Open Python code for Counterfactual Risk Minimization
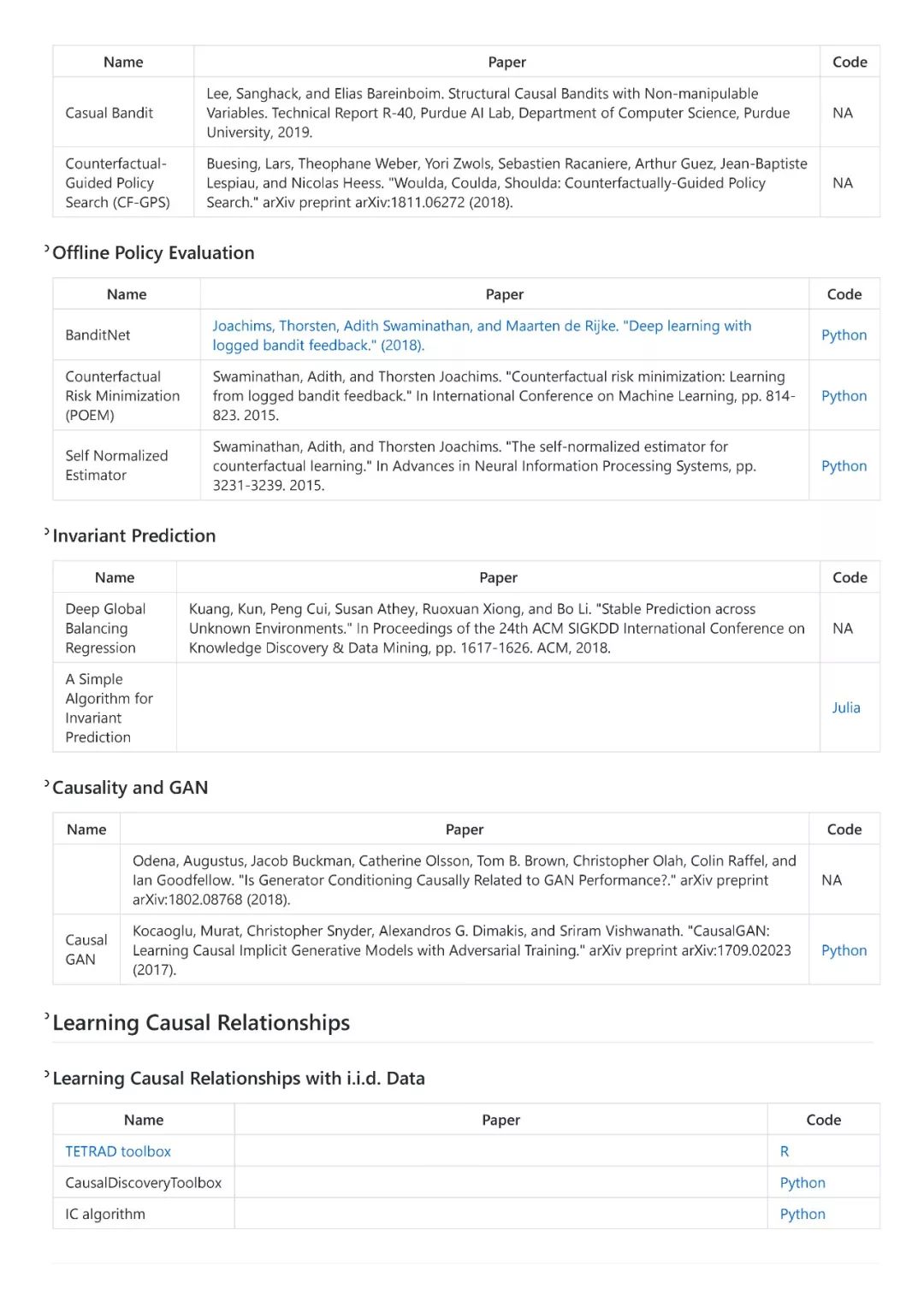This screenshot has height=1307, width=924. pyautogui.click(x=844, y=396)
